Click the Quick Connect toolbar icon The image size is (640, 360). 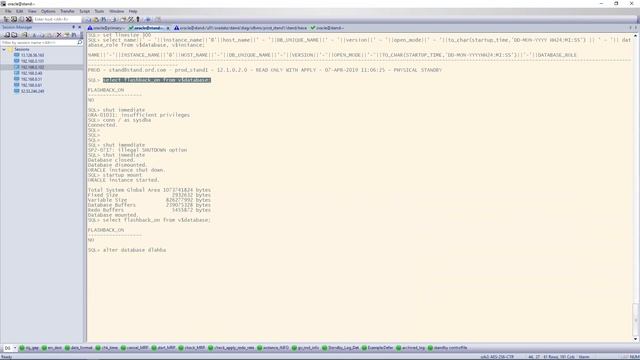[21, 19]
